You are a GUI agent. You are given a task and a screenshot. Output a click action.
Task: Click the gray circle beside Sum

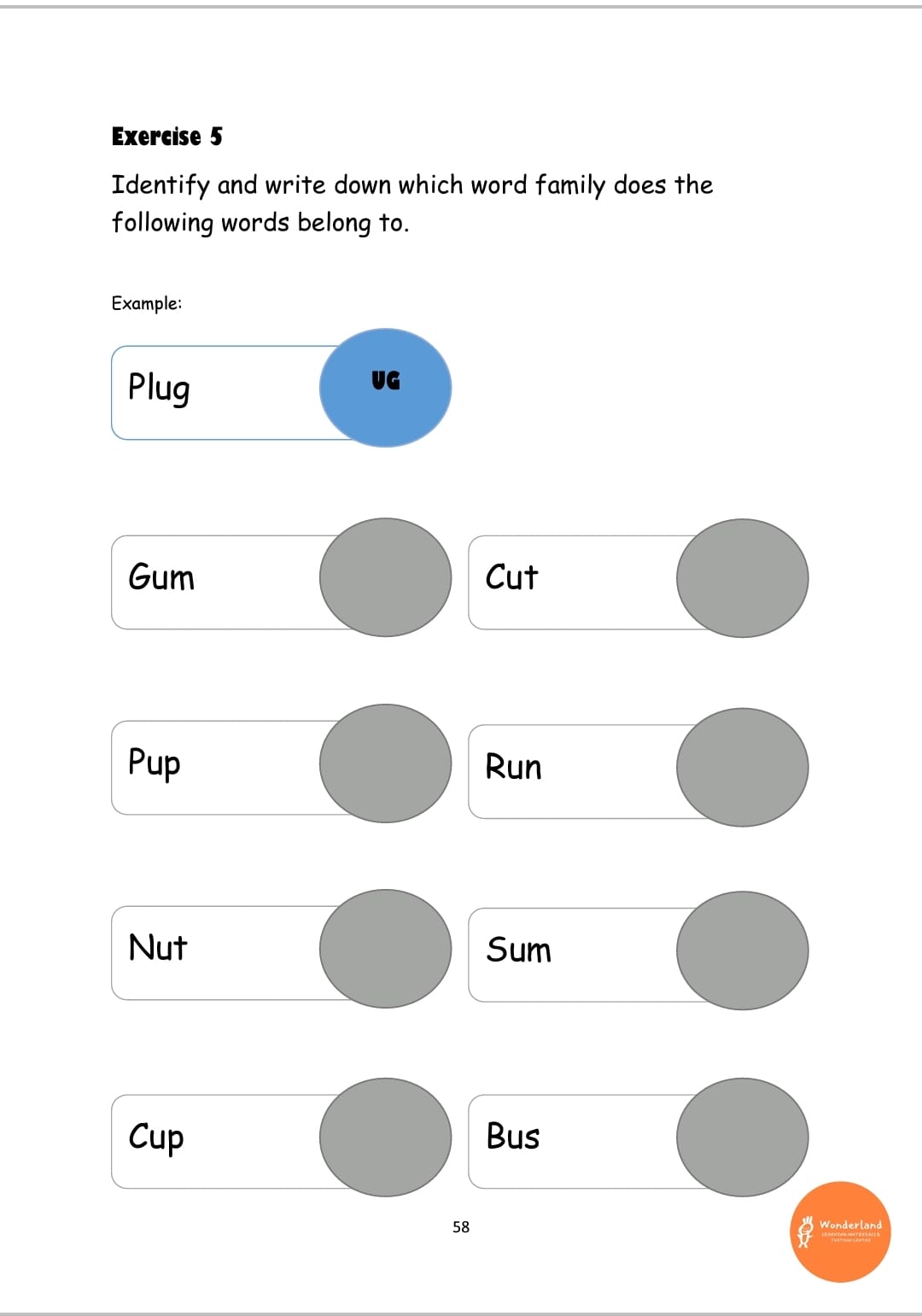[742, 950]
